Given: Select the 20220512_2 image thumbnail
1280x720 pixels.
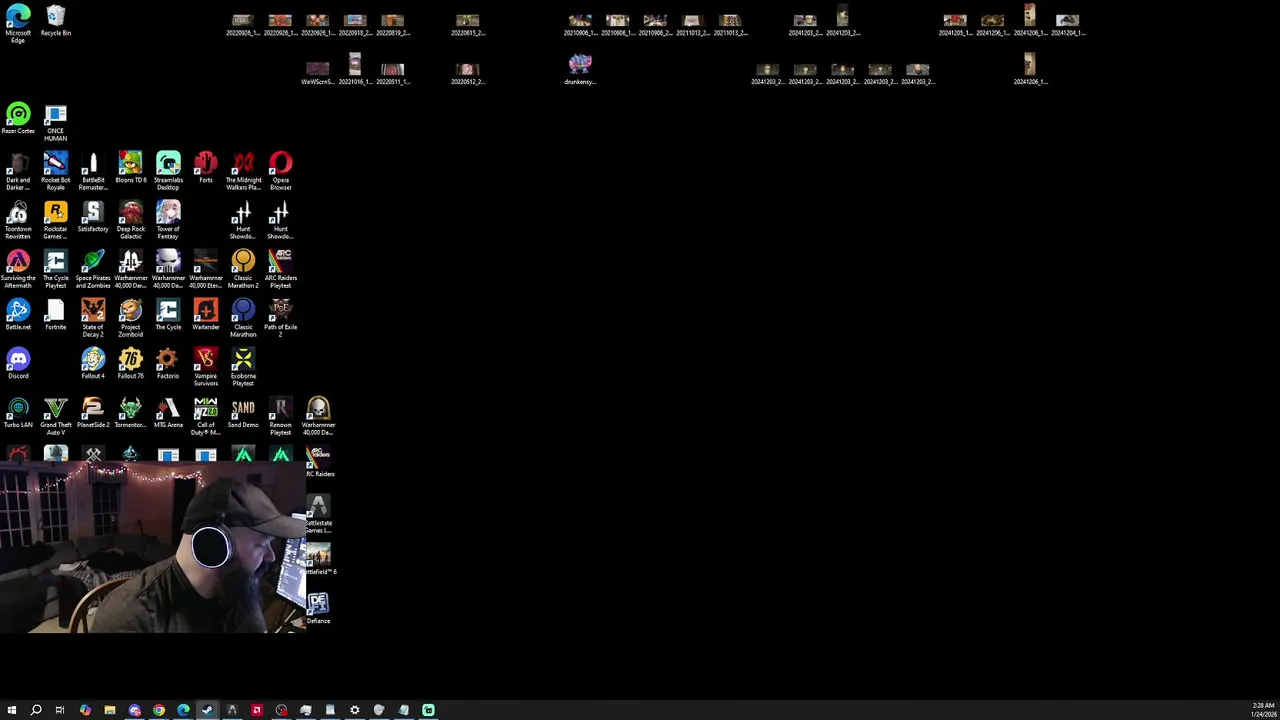Looking at the screenshot, I should (x=468, y=73).
